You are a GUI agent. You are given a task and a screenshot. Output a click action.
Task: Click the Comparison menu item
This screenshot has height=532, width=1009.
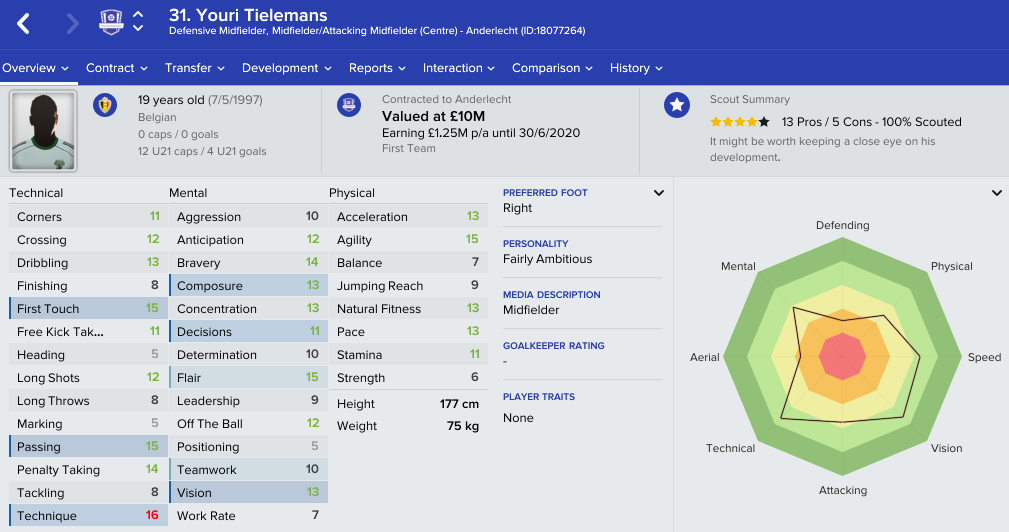pos(552,68)
